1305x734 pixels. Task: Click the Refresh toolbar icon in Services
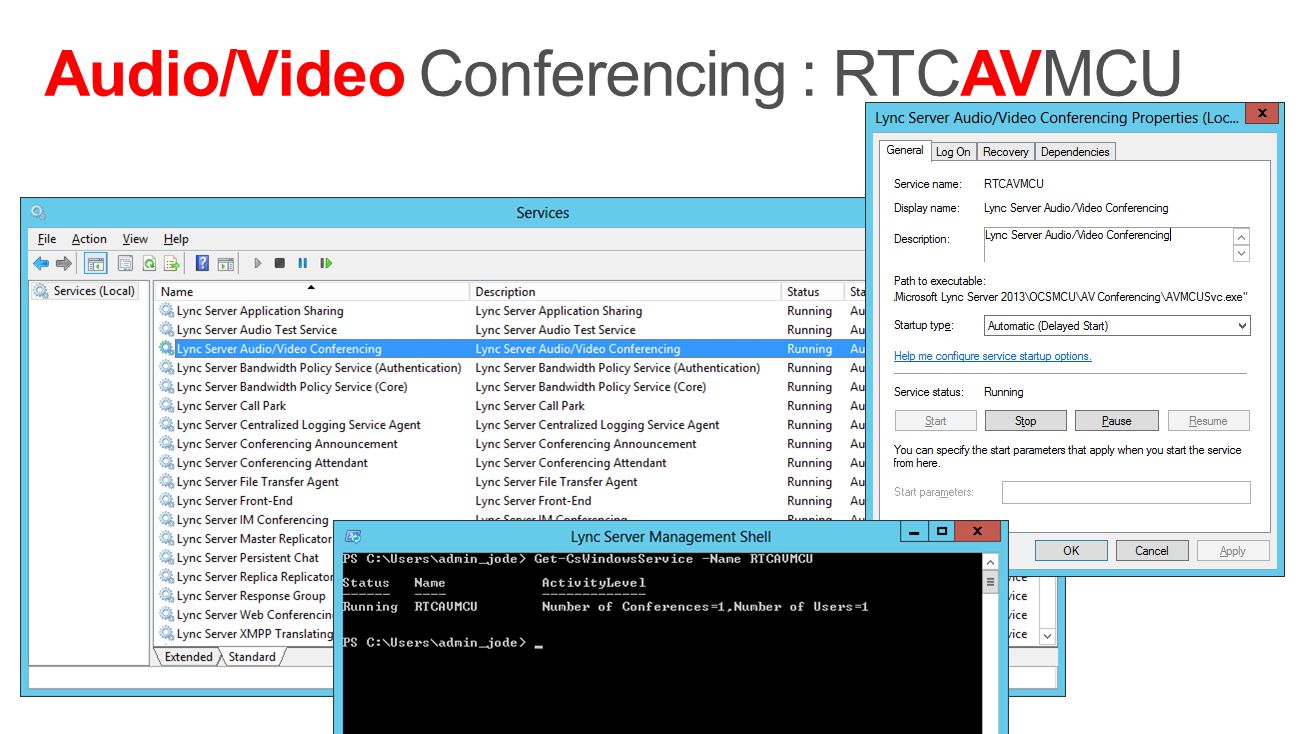pos(149,264)
